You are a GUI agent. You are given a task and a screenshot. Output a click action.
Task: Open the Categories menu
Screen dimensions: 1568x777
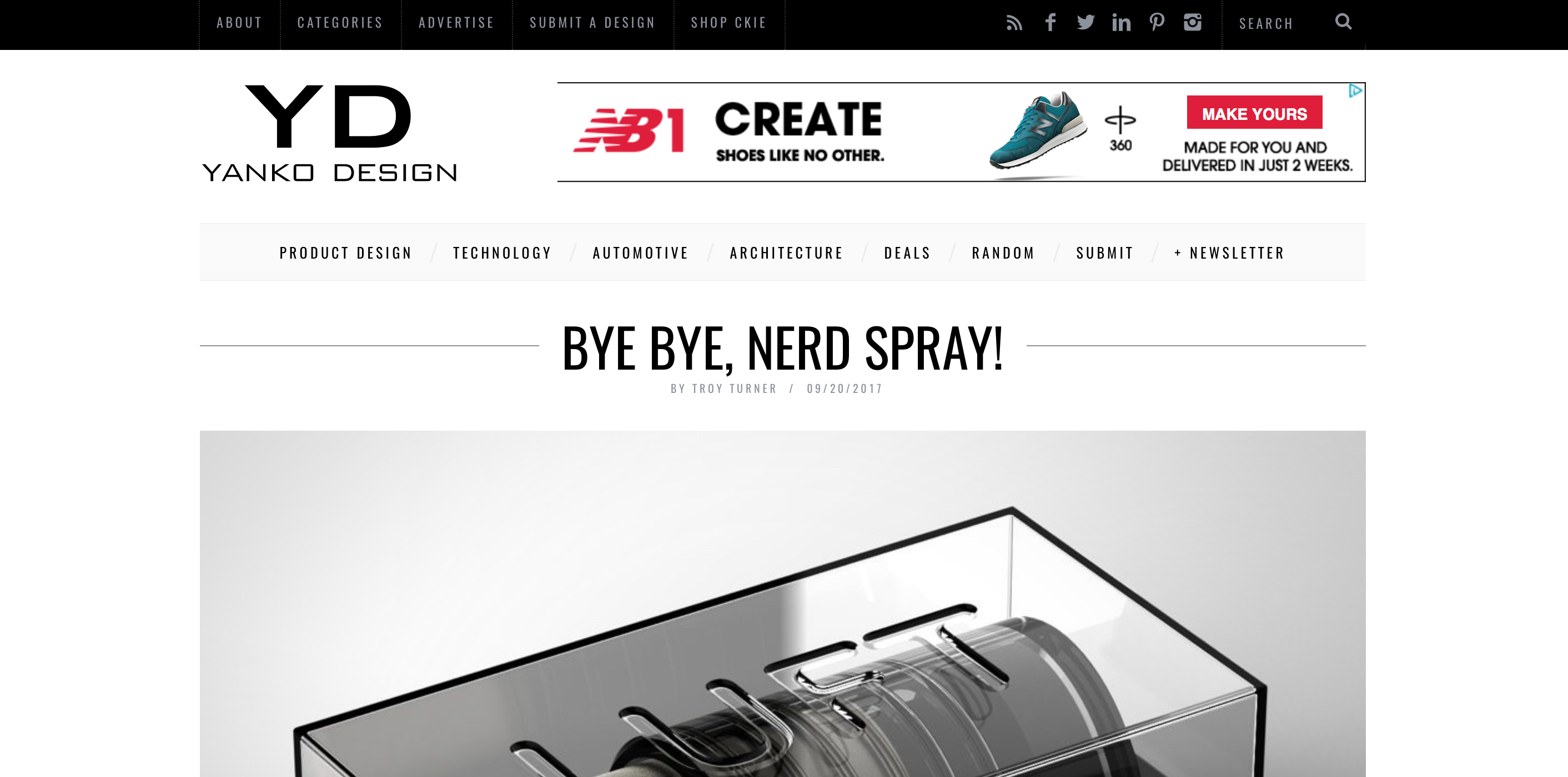point(340,23)
